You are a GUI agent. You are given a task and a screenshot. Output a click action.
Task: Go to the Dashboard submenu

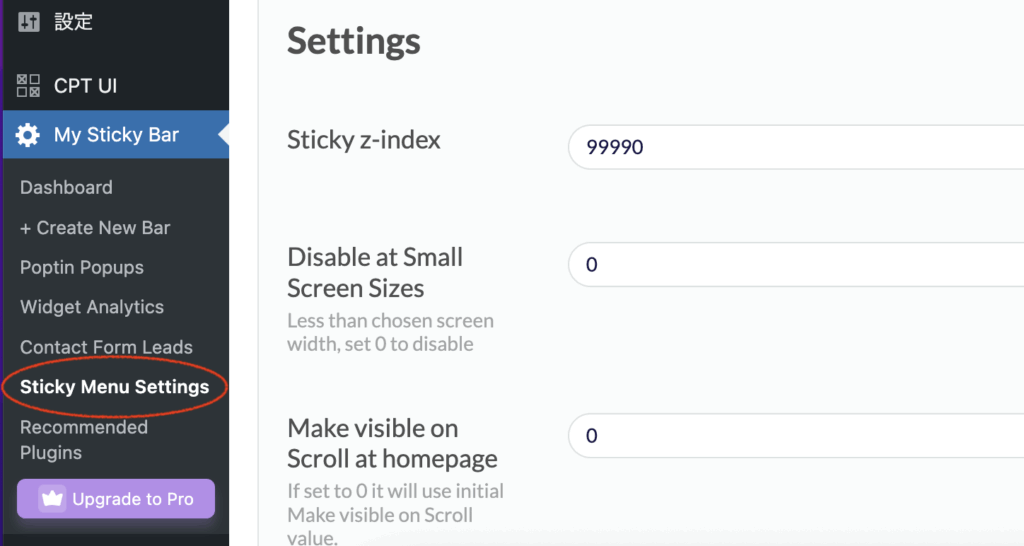[67, 187]
